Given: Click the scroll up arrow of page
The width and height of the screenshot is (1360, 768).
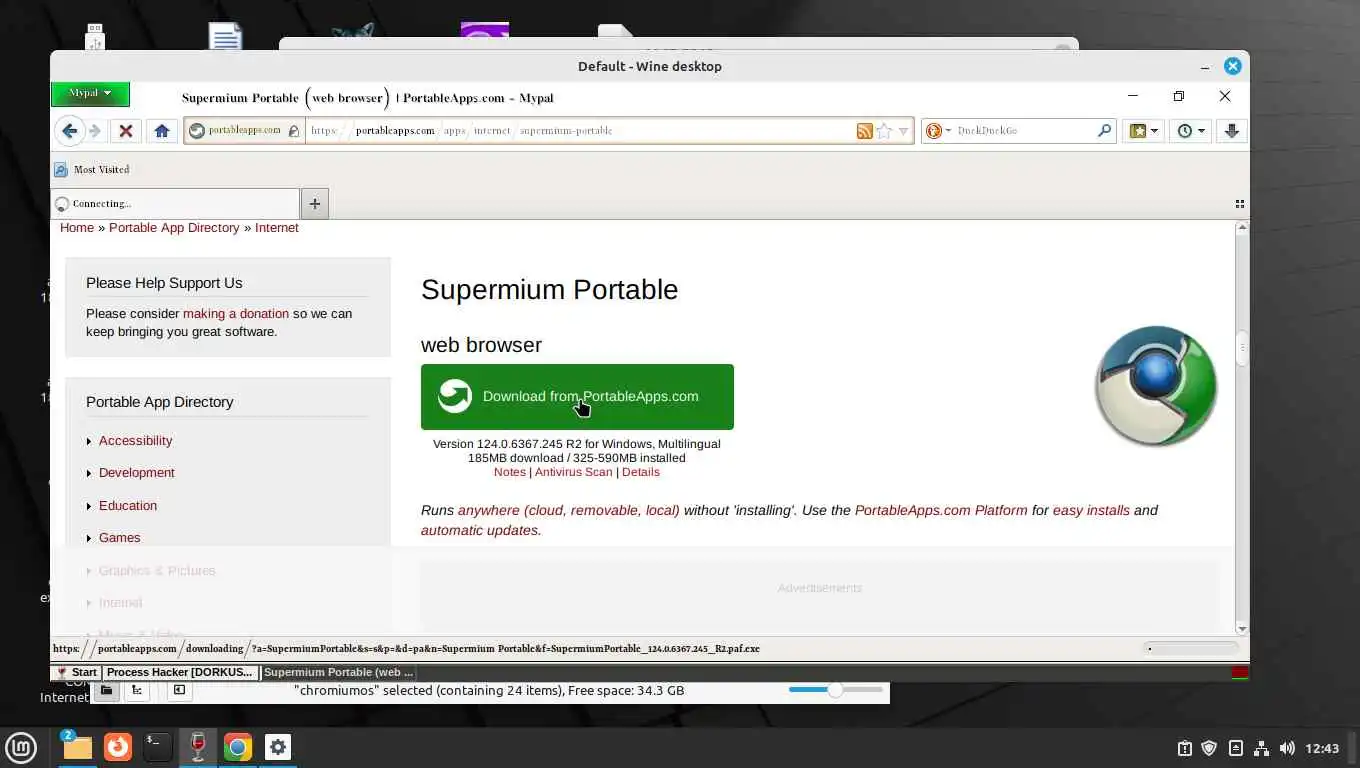Looking at the screenshot, I should [1242, 228].
